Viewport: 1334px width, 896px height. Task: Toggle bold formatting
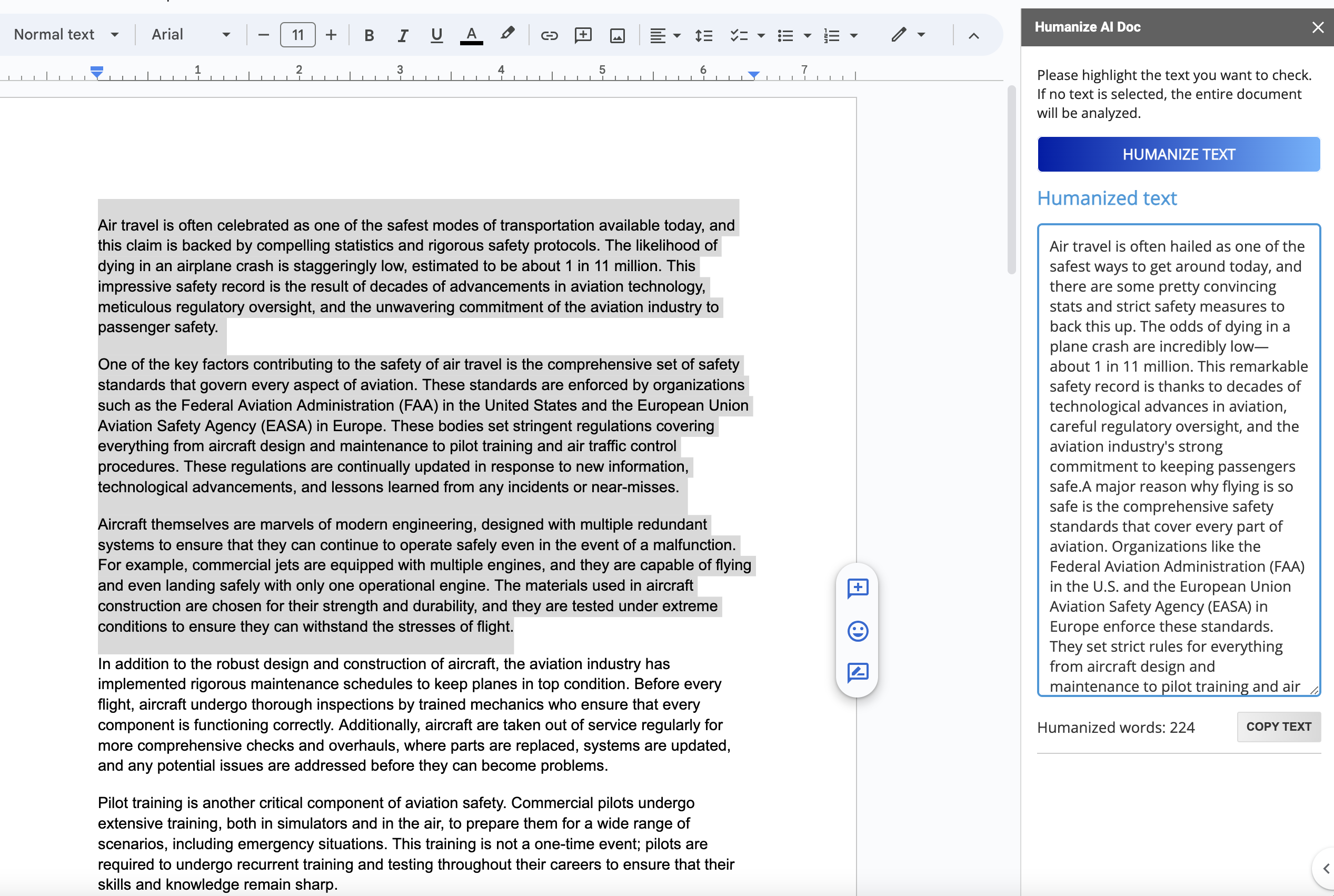pyautogui.click(x=369, y=35)
